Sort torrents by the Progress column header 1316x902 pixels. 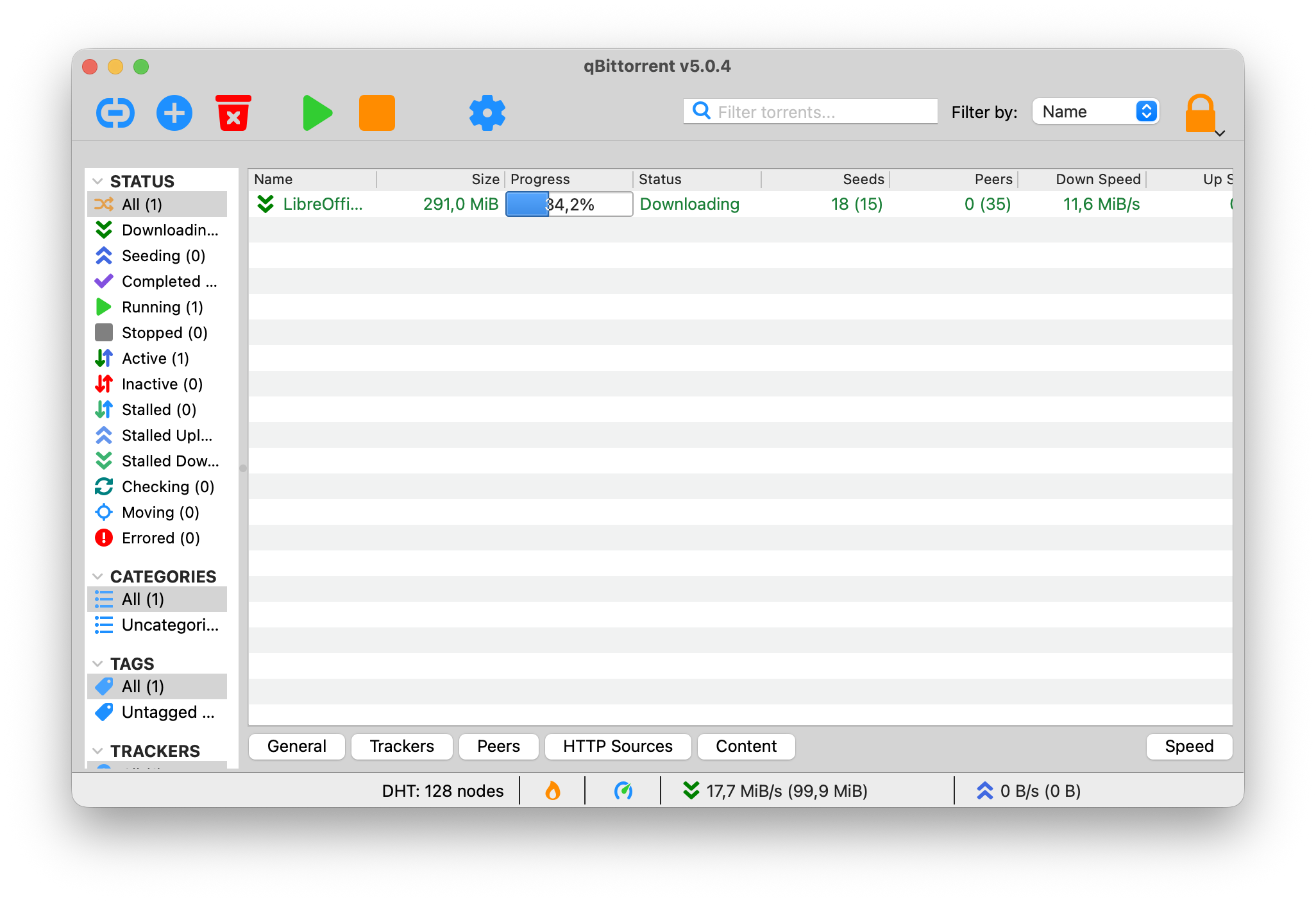click(569, 180)
